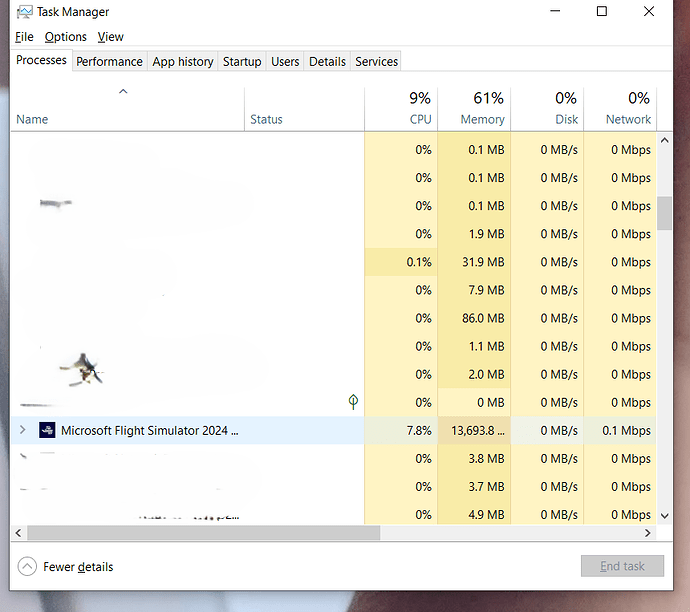
Task: Switch to the App history tab
Action: coord(183,62)
